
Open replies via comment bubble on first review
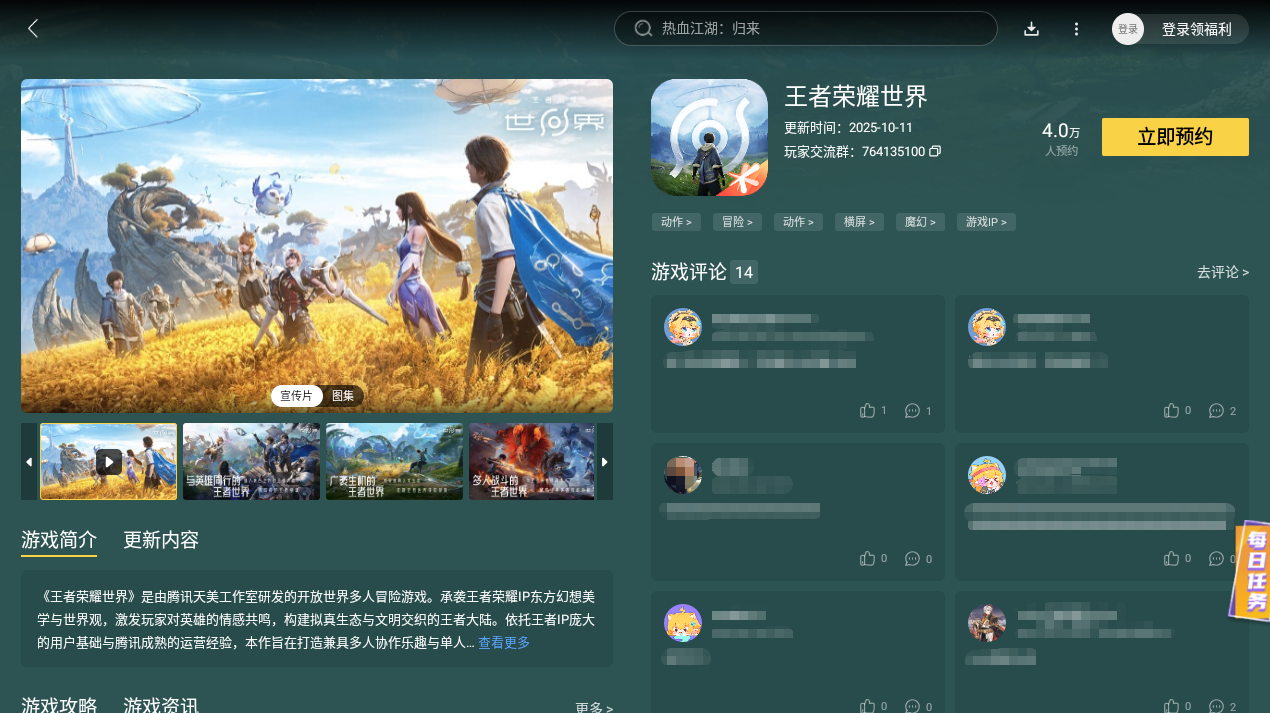click(x=912, y=410)
